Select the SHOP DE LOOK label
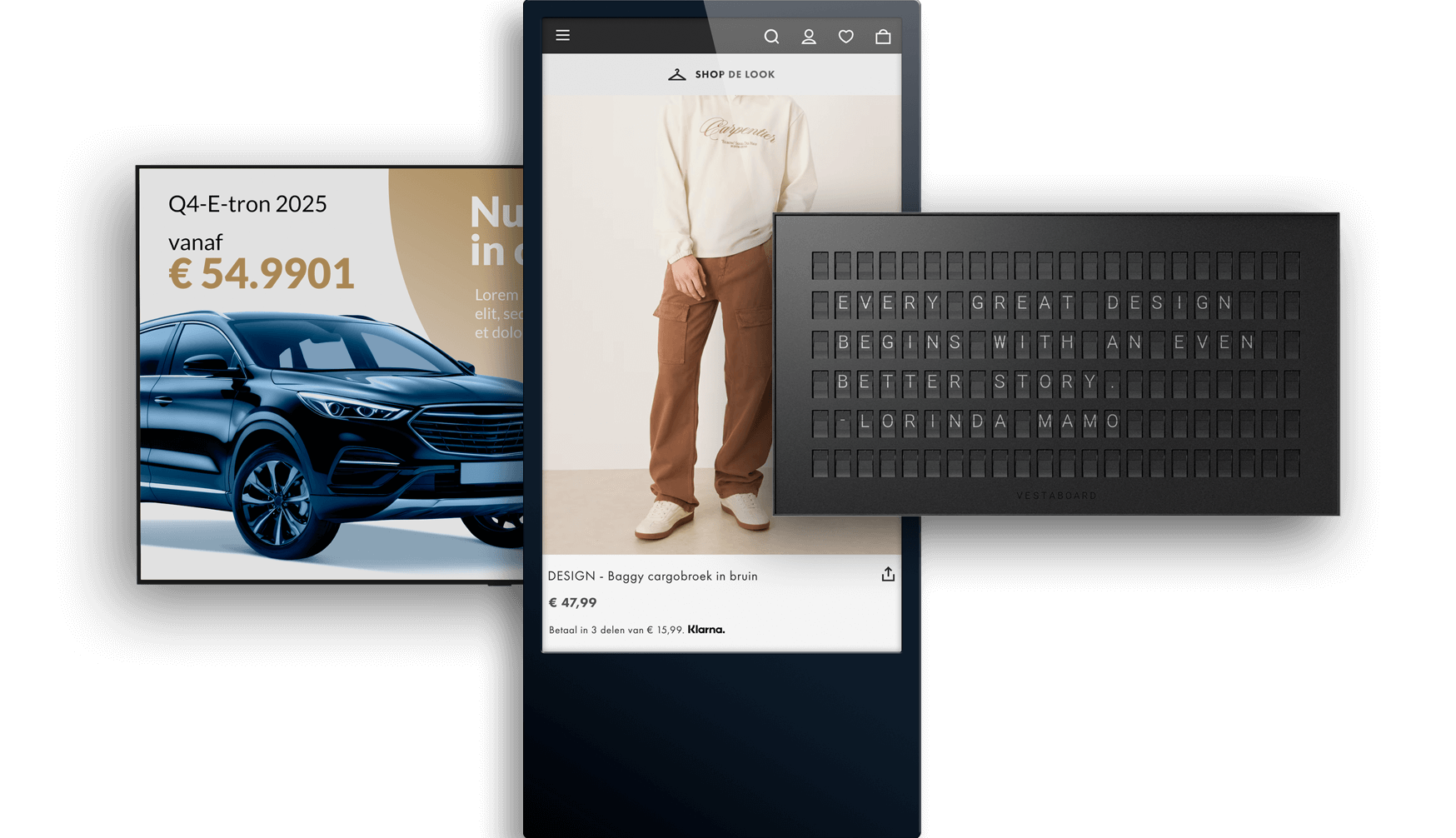Screen dimensions: 1456x838 point(735,75)
